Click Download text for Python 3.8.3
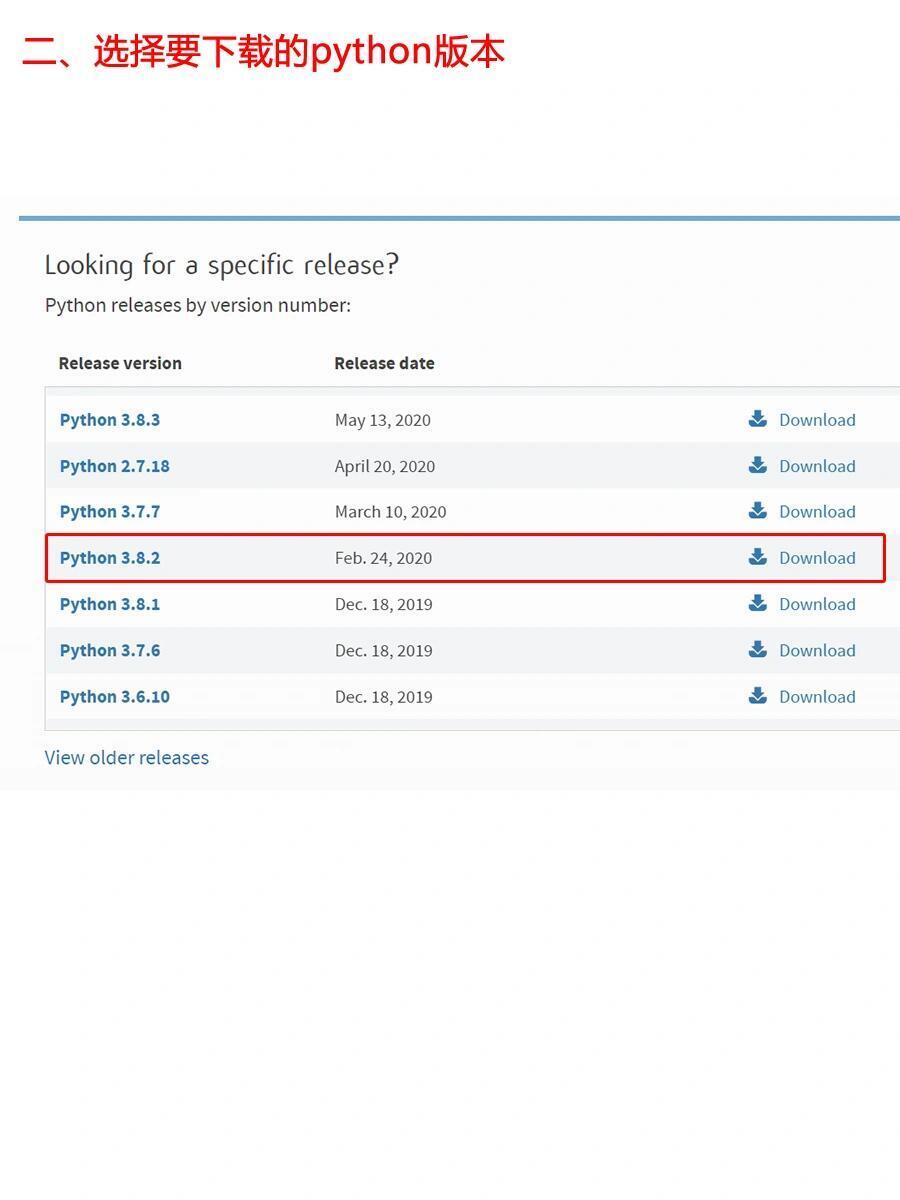 pyautogui.click(x=817, y=420)
